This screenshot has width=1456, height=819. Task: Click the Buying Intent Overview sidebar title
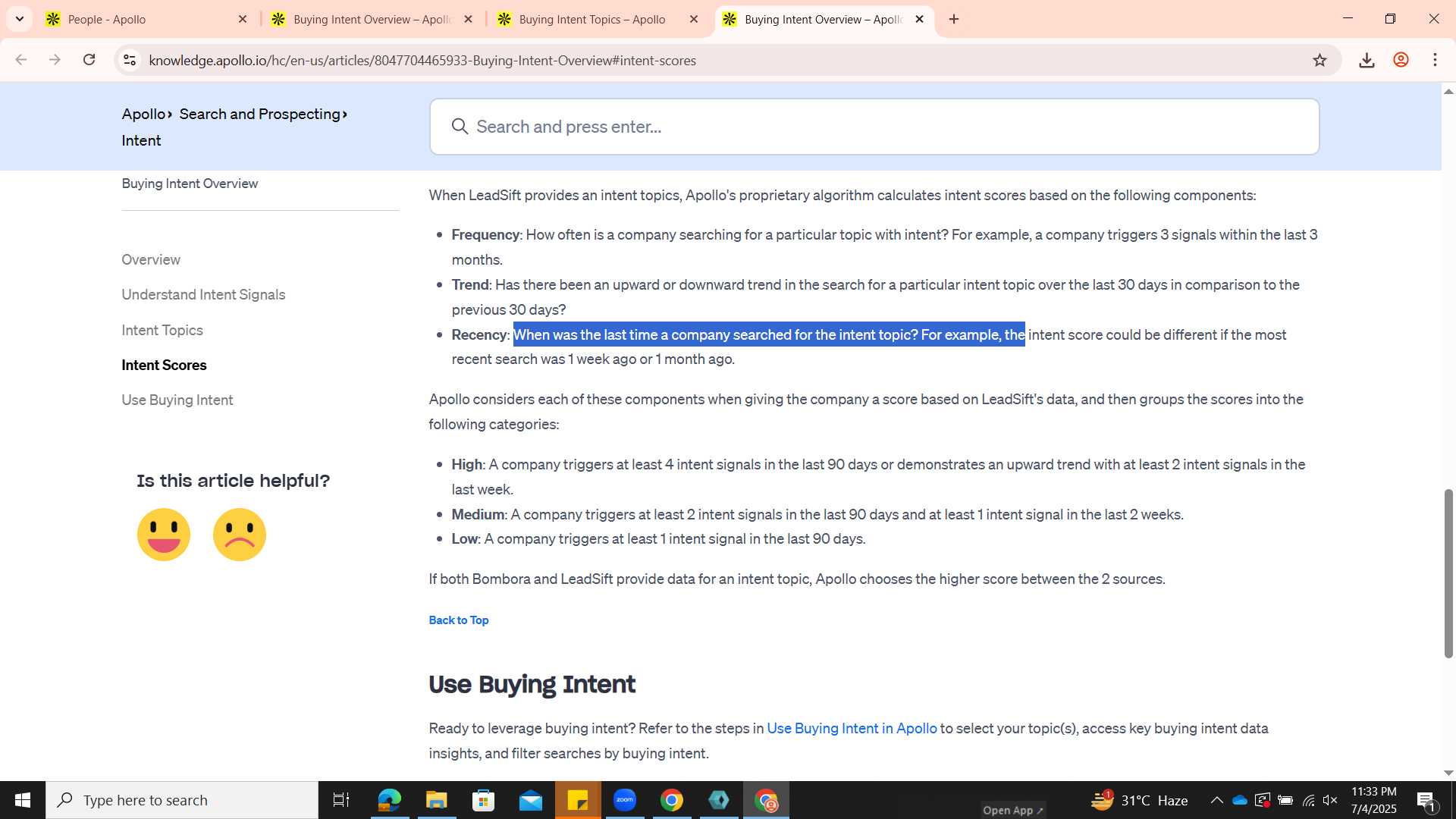190,184
